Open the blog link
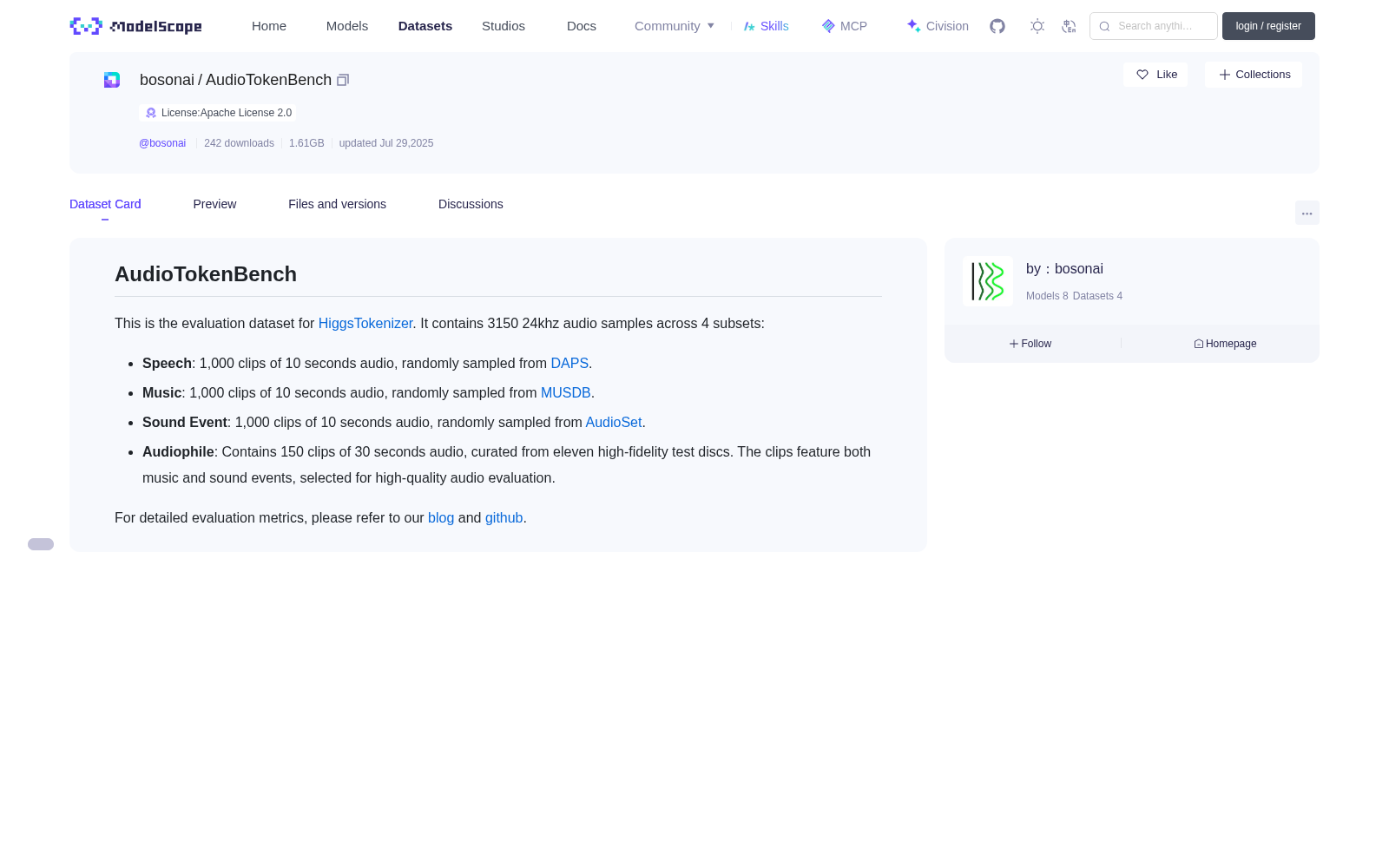This screenshot has height=868, width=1389. coord(441,517)
